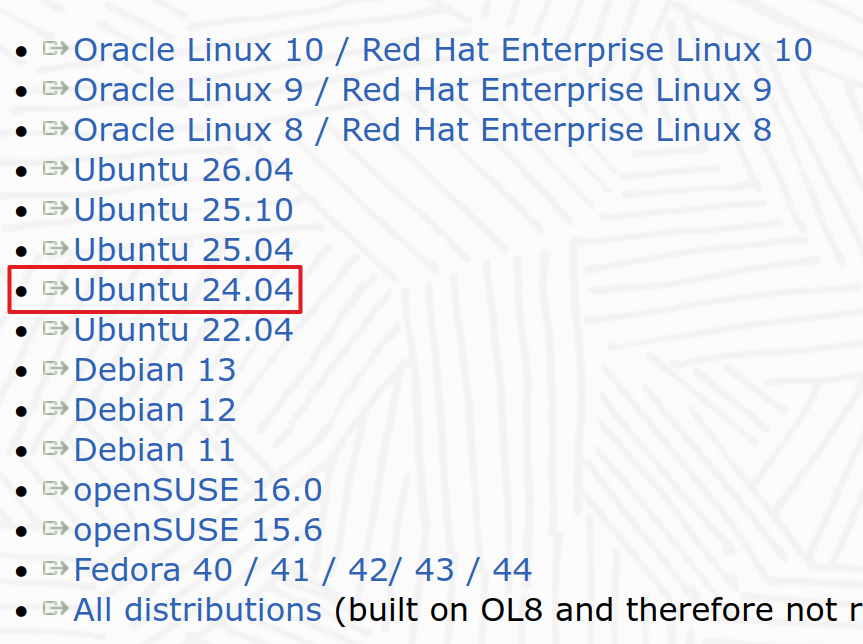
Task: Open the All distributions link
Action: coord(198,610)
